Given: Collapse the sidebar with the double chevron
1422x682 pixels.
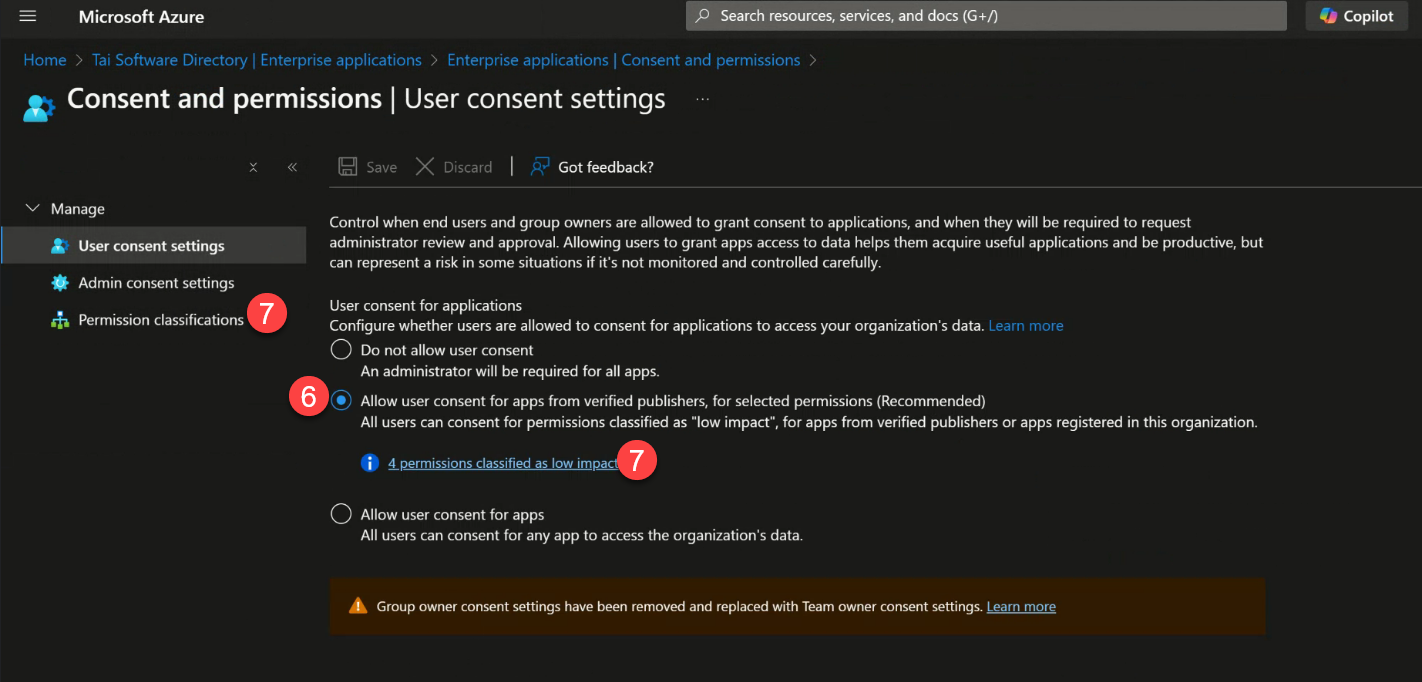Looking at the screenshot, I should pyautogui.click(x=292, y=167).
